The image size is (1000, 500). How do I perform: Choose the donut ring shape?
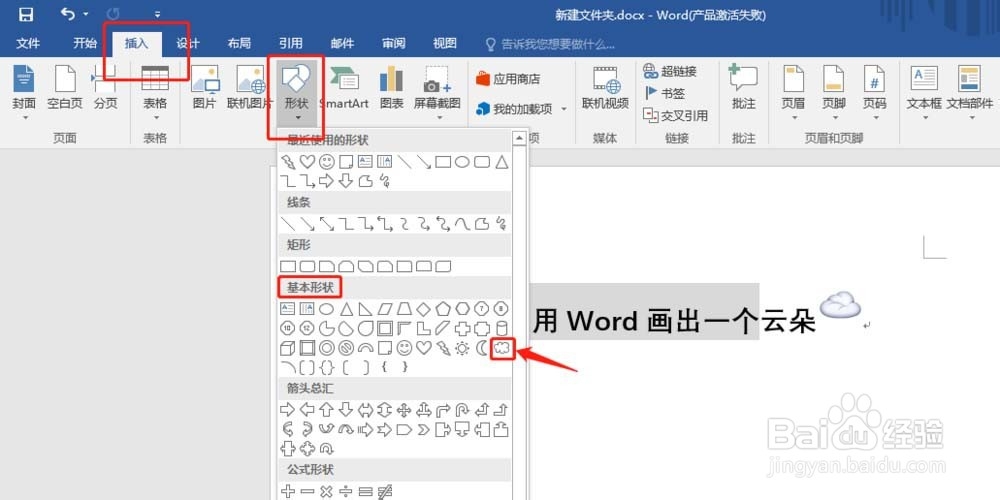coord(327,348)
